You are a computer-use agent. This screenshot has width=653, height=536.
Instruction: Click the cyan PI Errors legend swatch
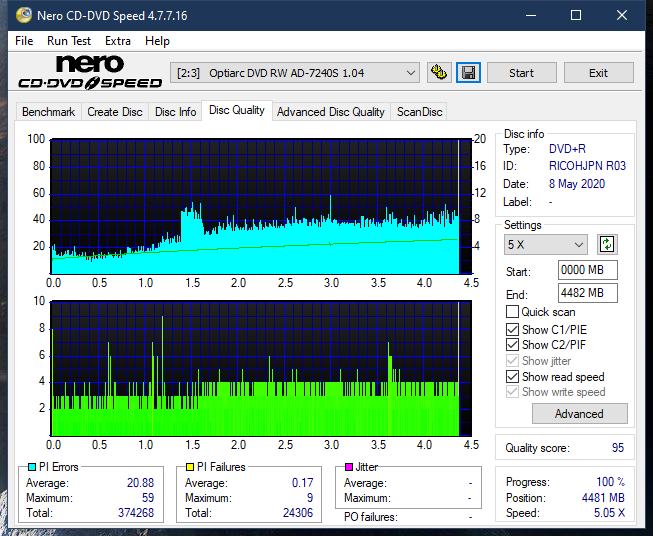(32, 467)
